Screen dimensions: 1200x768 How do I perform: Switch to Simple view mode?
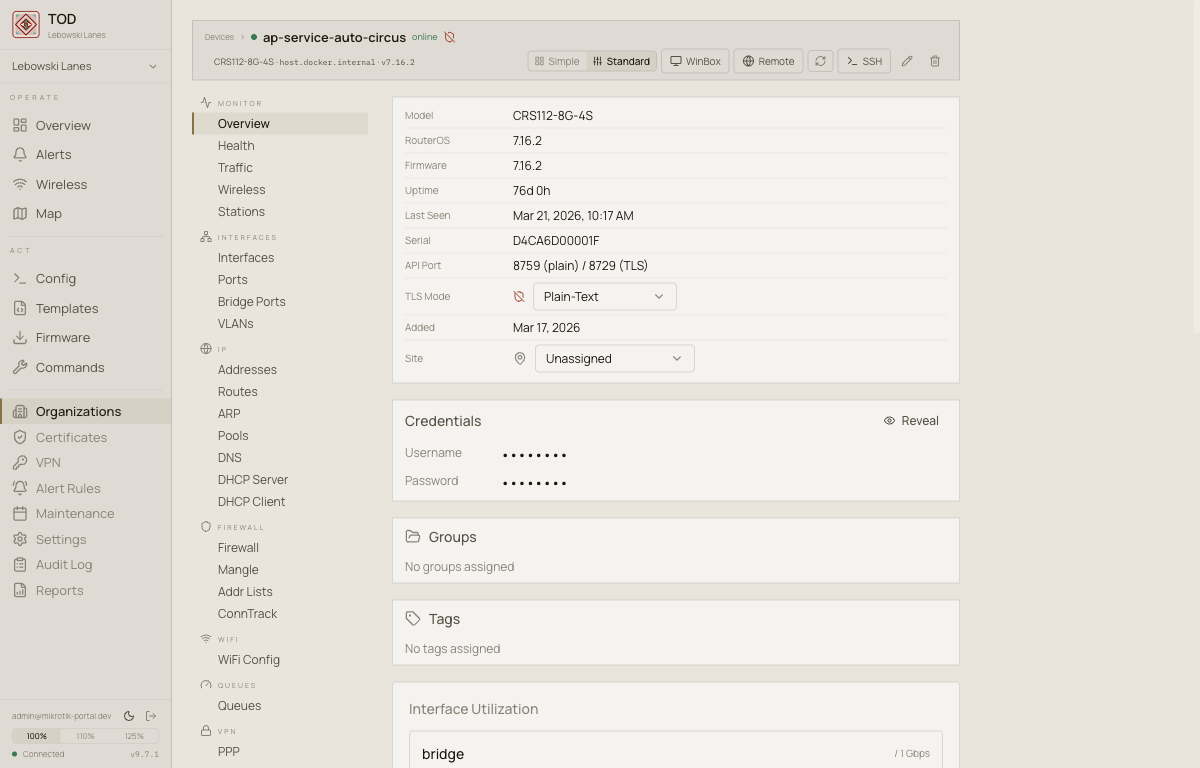point(557,61)
